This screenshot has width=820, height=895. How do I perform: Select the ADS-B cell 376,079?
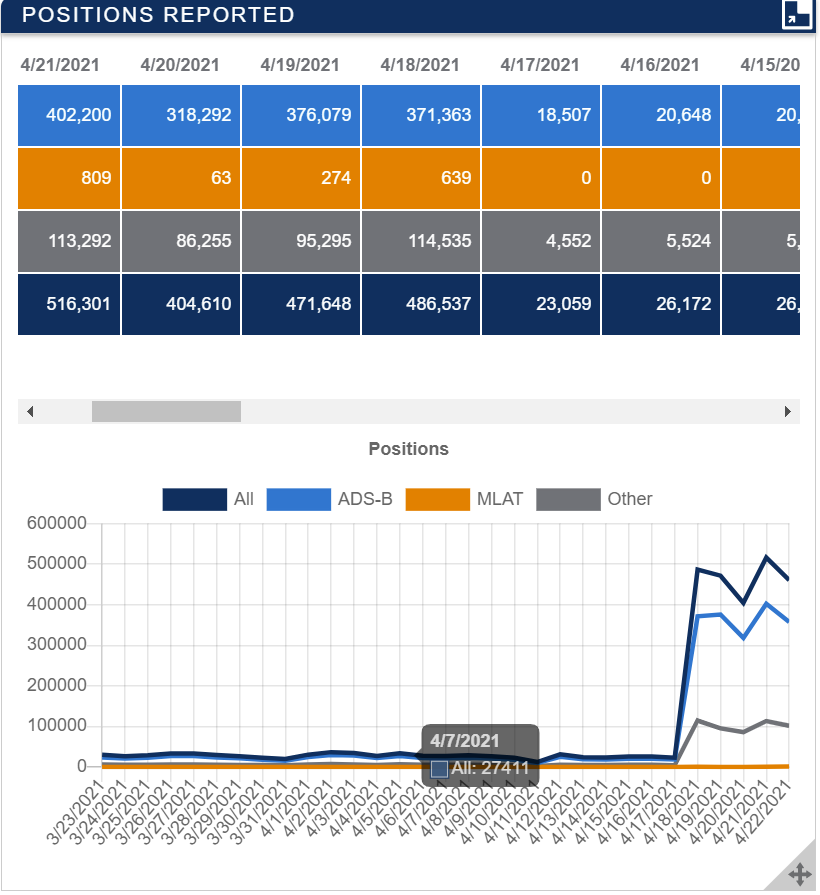[301, 115]
